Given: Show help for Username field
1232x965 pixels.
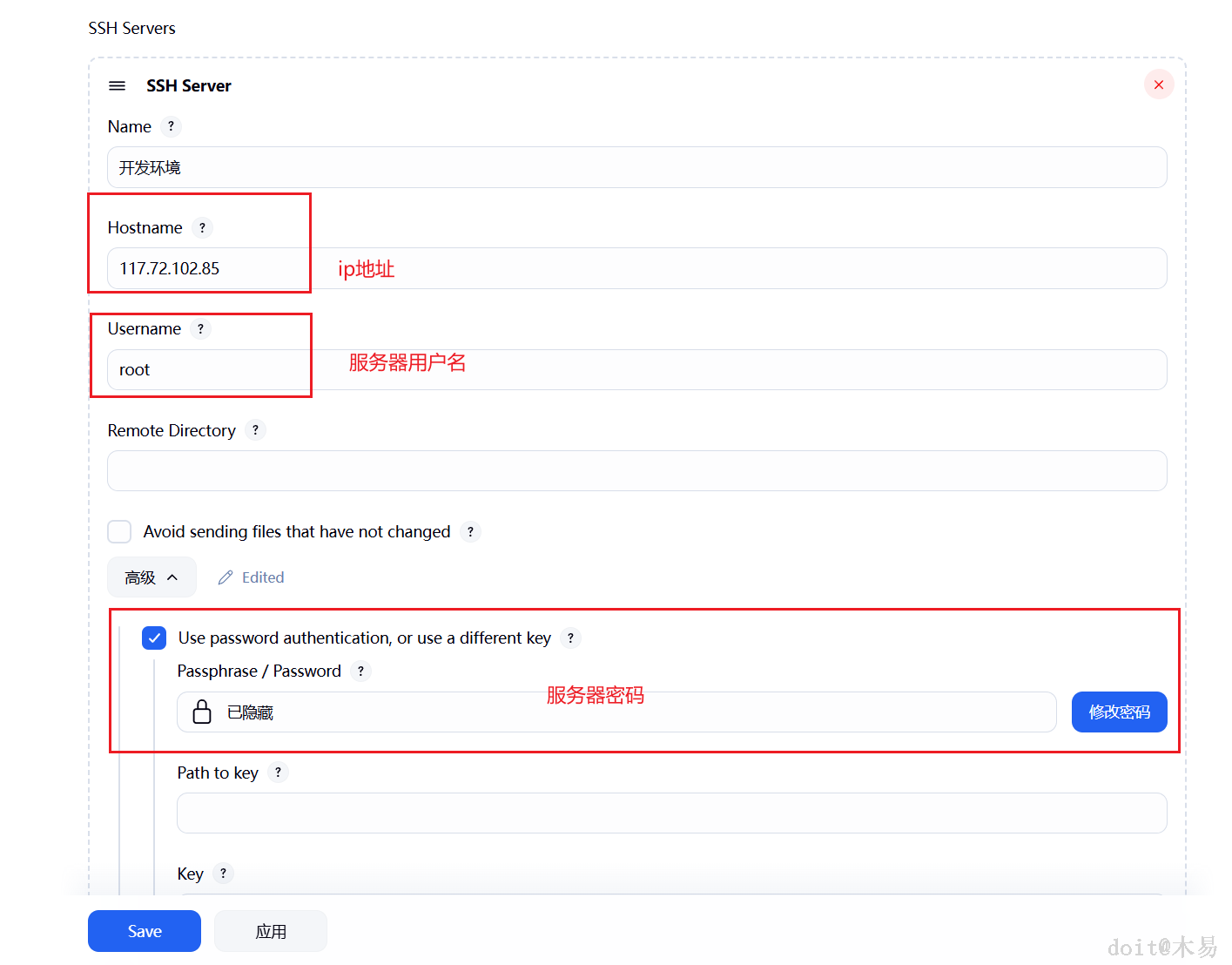Looking at the screenshot, I should pos(200,328).
